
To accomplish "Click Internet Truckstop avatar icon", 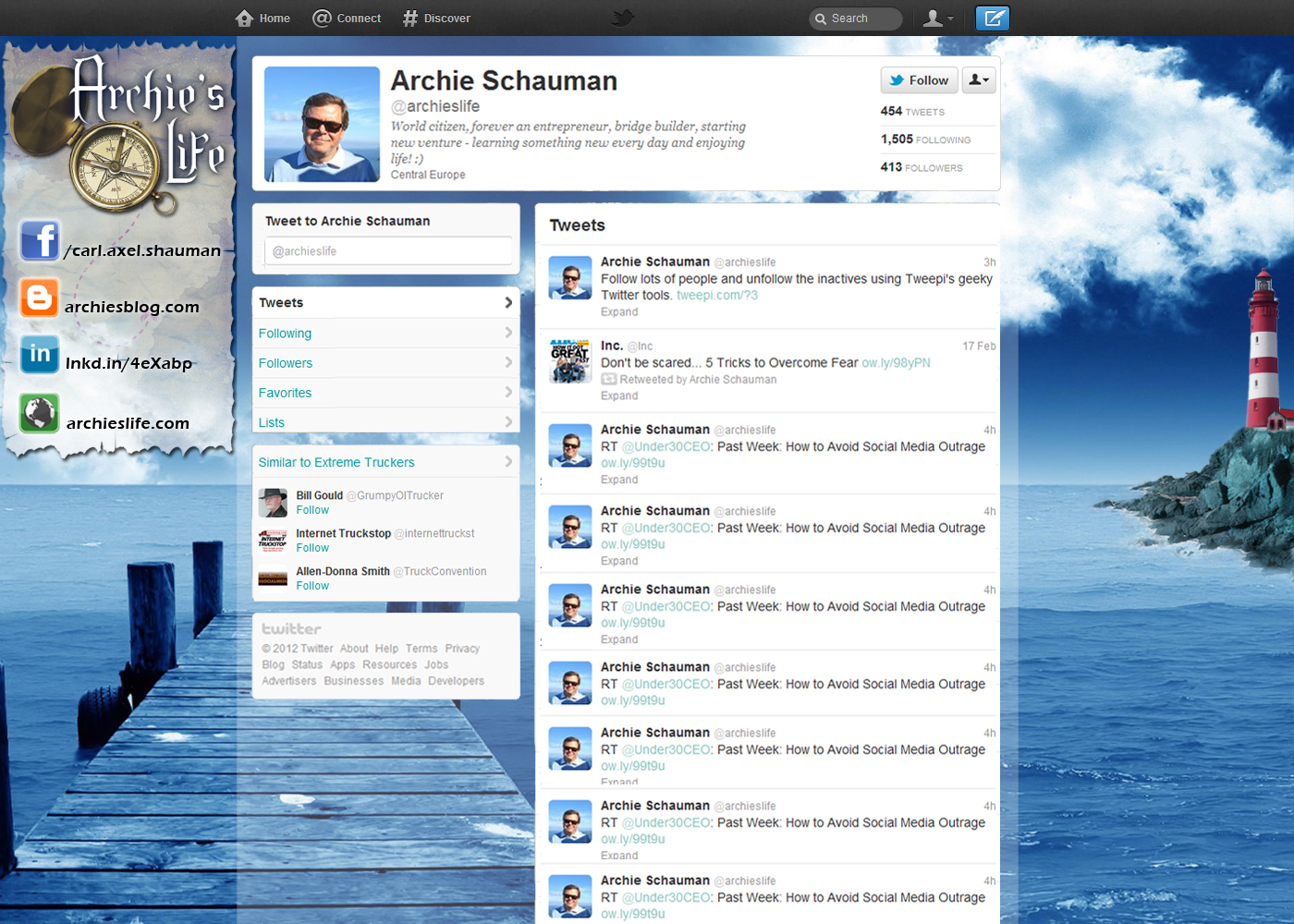I will pyautogui.click(x=273, y=541).
